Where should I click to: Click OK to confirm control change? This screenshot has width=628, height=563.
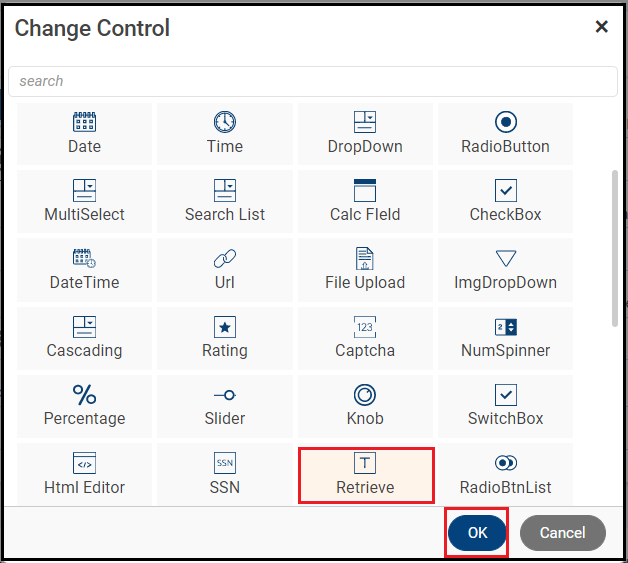point(477,533)
